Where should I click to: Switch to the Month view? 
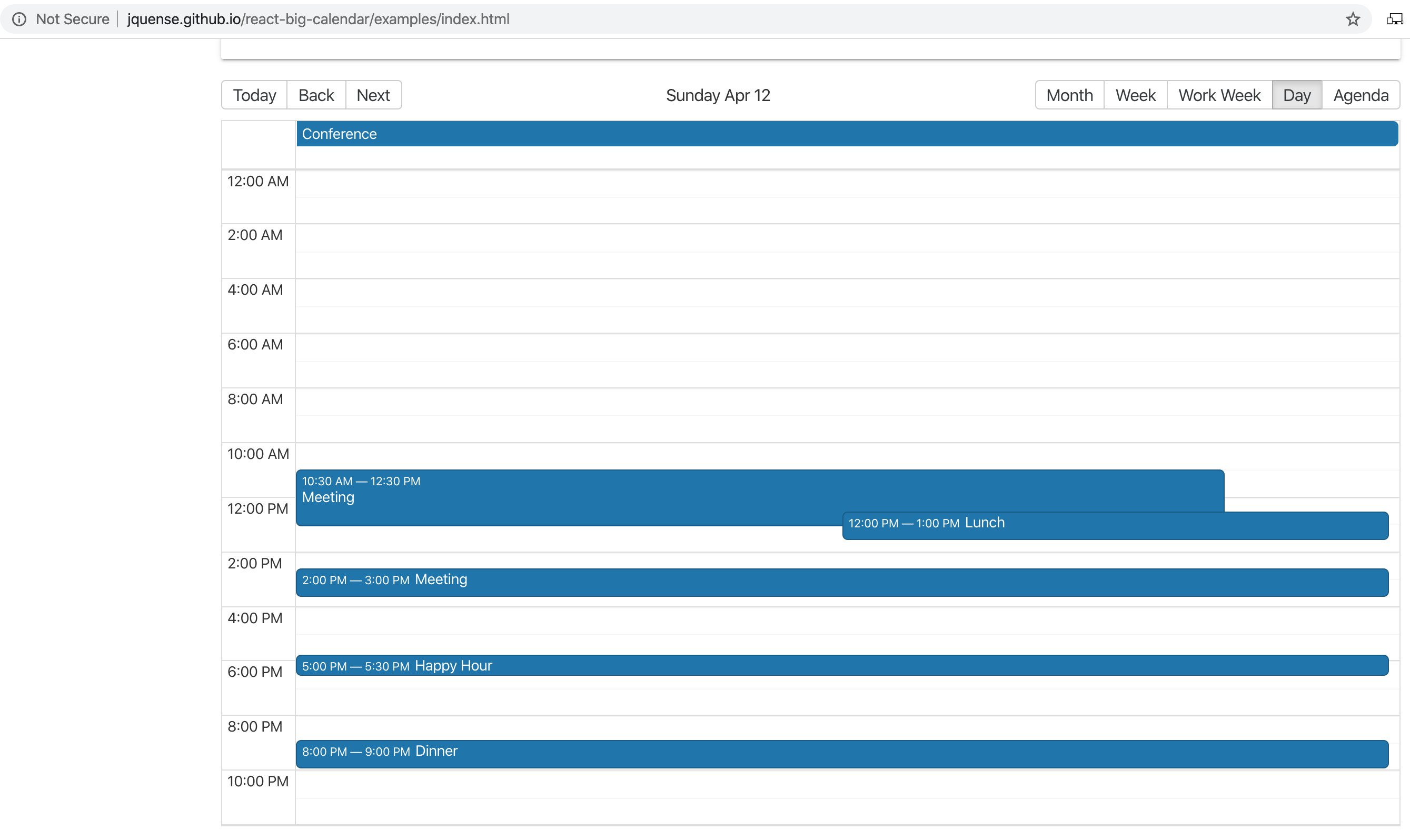tap(1068, 95)
